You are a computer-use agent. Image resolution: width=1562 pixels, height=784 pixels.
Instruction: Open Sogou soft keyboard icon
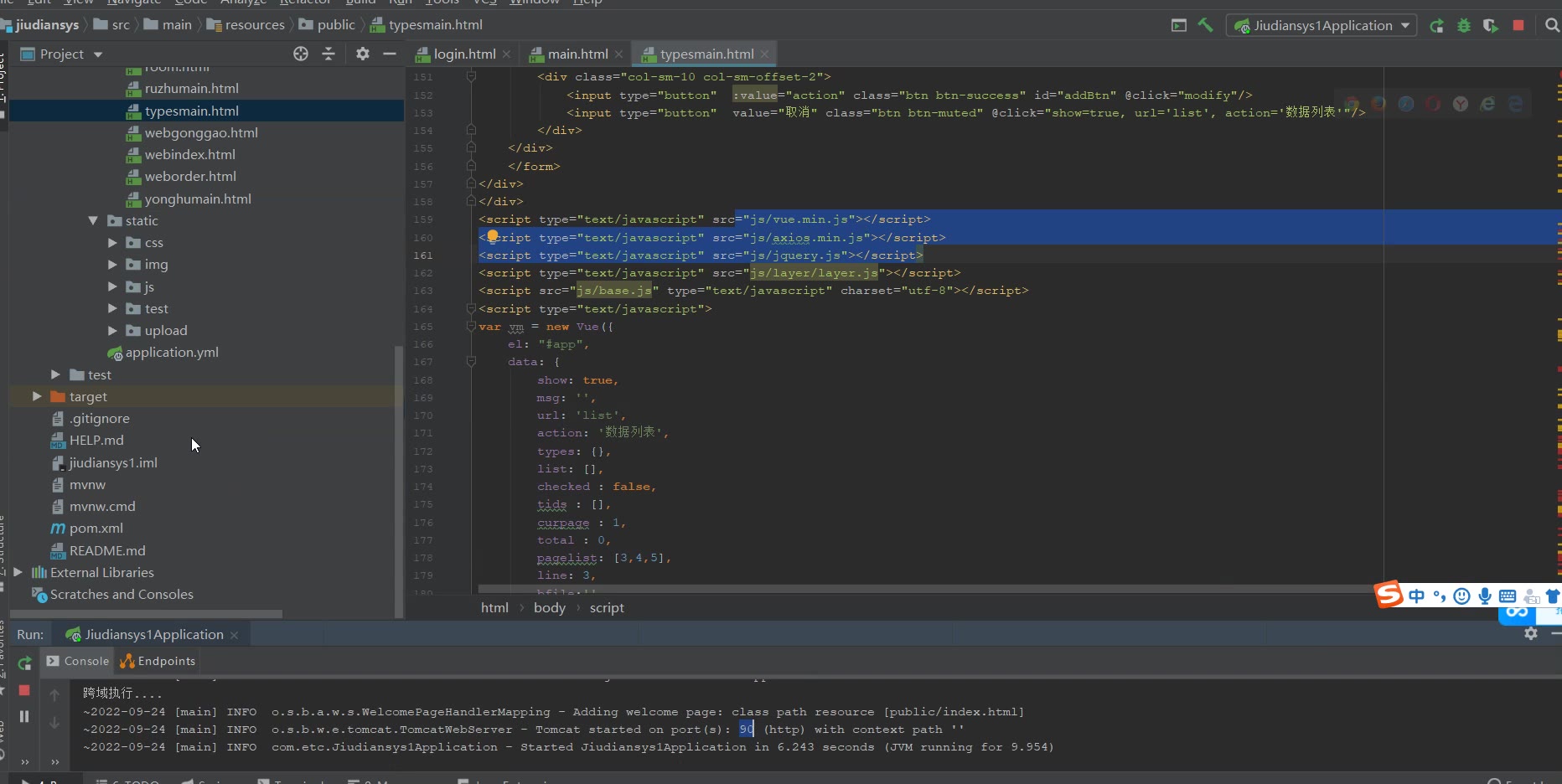(x=1508, y=596)
